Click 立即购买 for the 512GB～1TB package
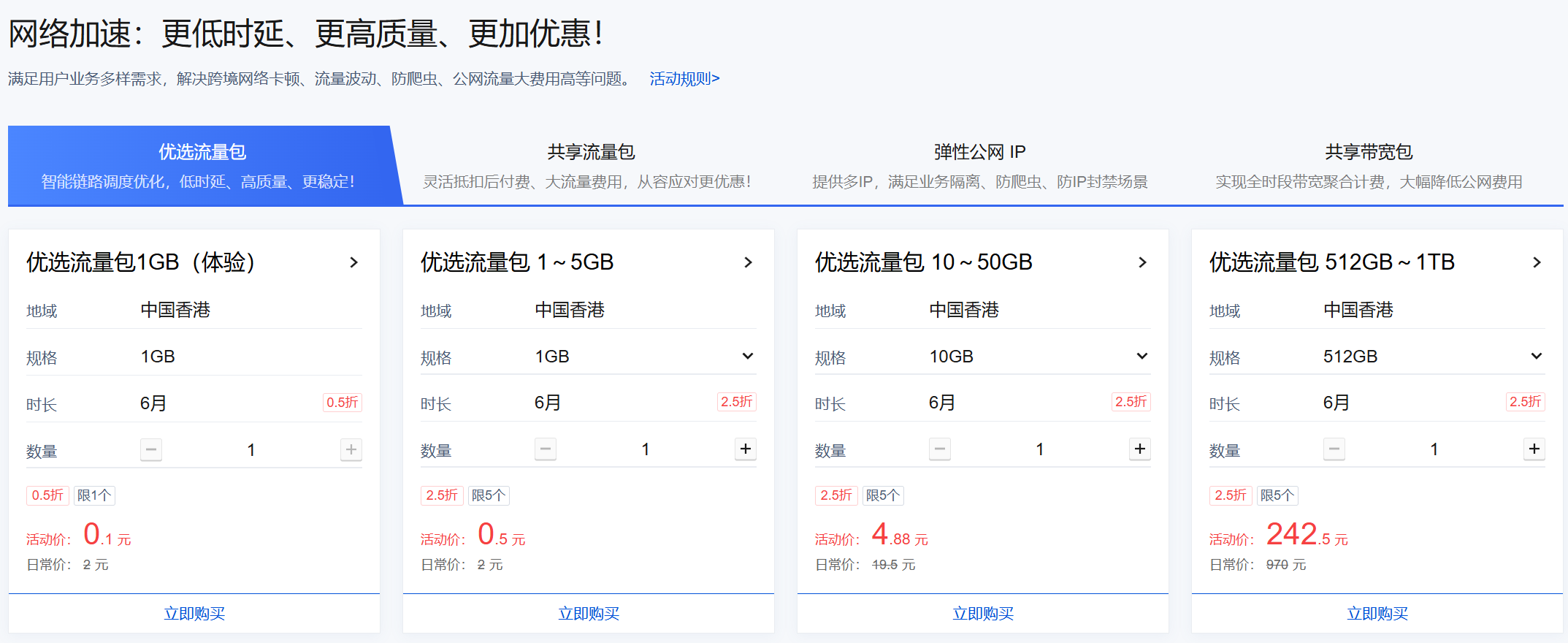 click(x=1377, y=614)
